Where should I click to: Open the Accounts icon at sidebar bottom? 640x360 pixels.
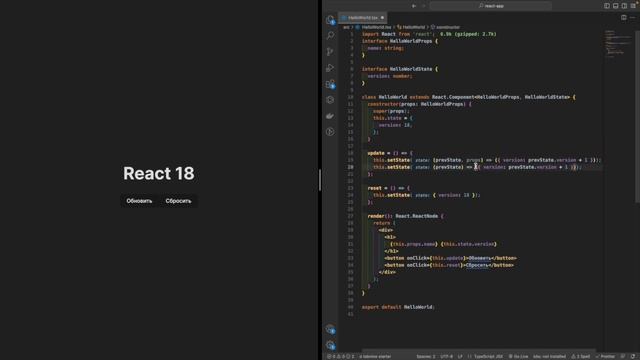pos(330,329)
